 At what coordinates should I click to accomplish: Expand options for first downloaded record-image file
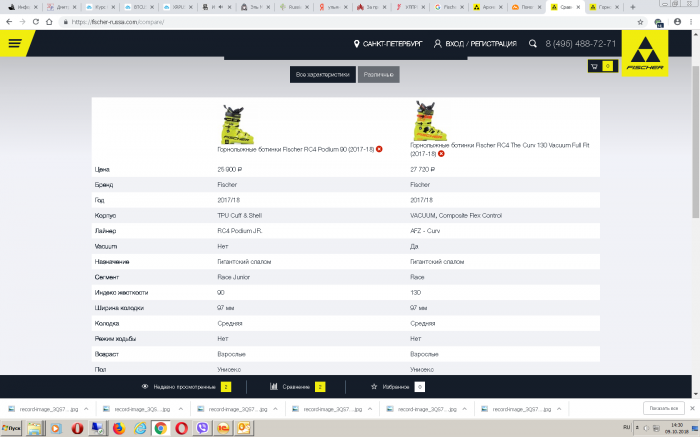(85, 409)
